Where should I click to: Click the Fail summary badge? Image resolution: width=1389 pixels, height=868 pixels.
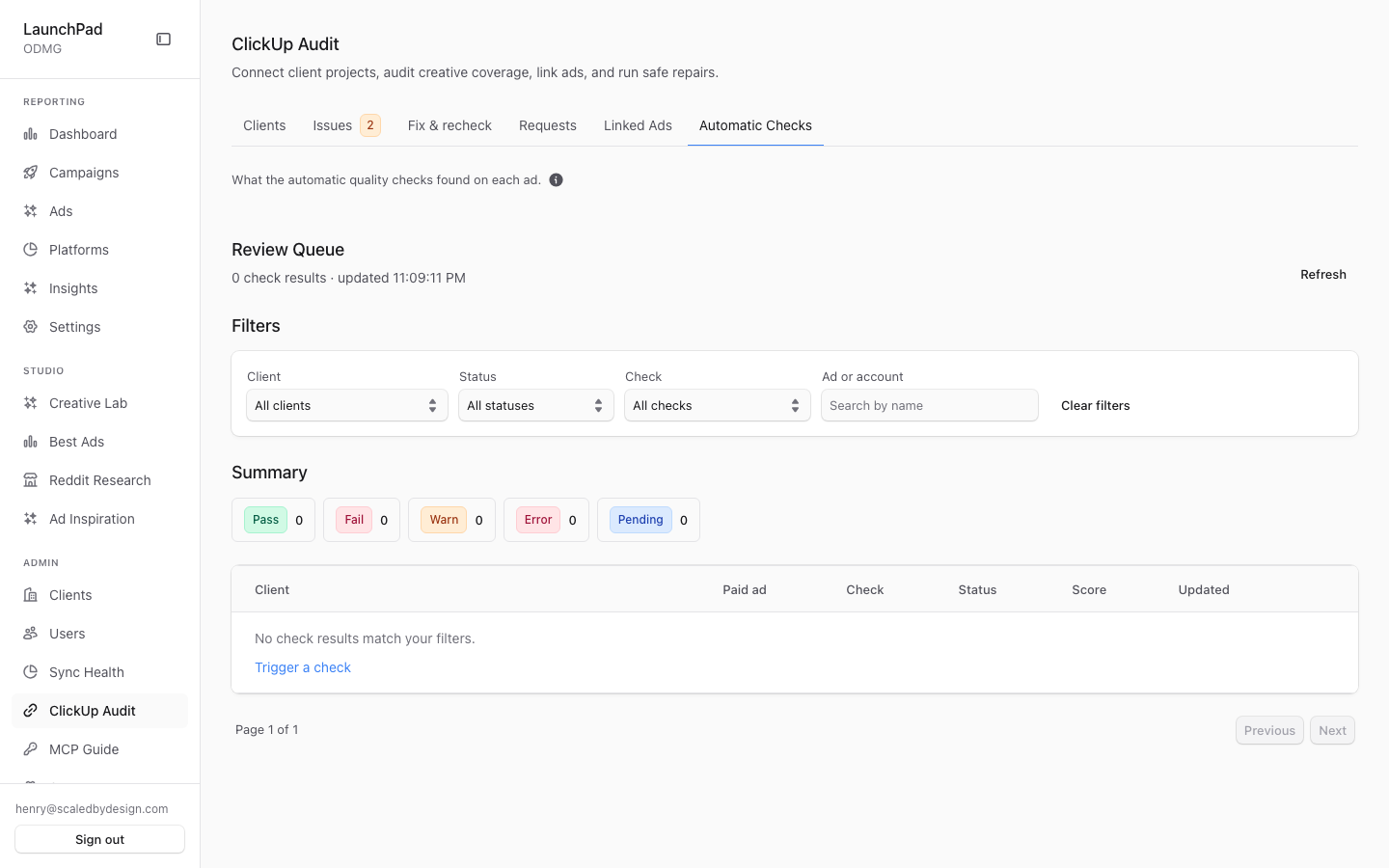click(x=354, y=520)
